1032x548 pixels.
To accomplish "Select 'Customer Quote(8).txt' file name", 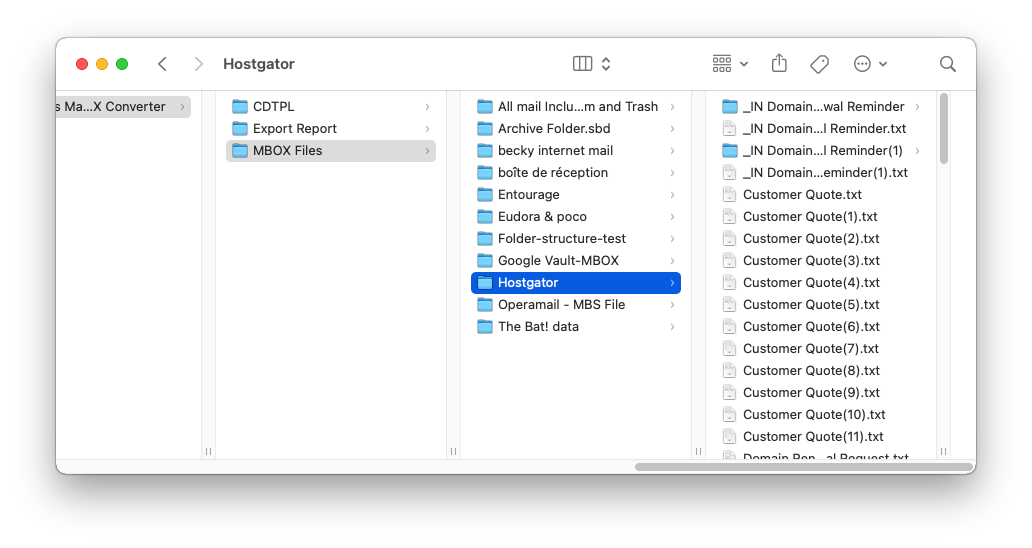I will (812, 370).
